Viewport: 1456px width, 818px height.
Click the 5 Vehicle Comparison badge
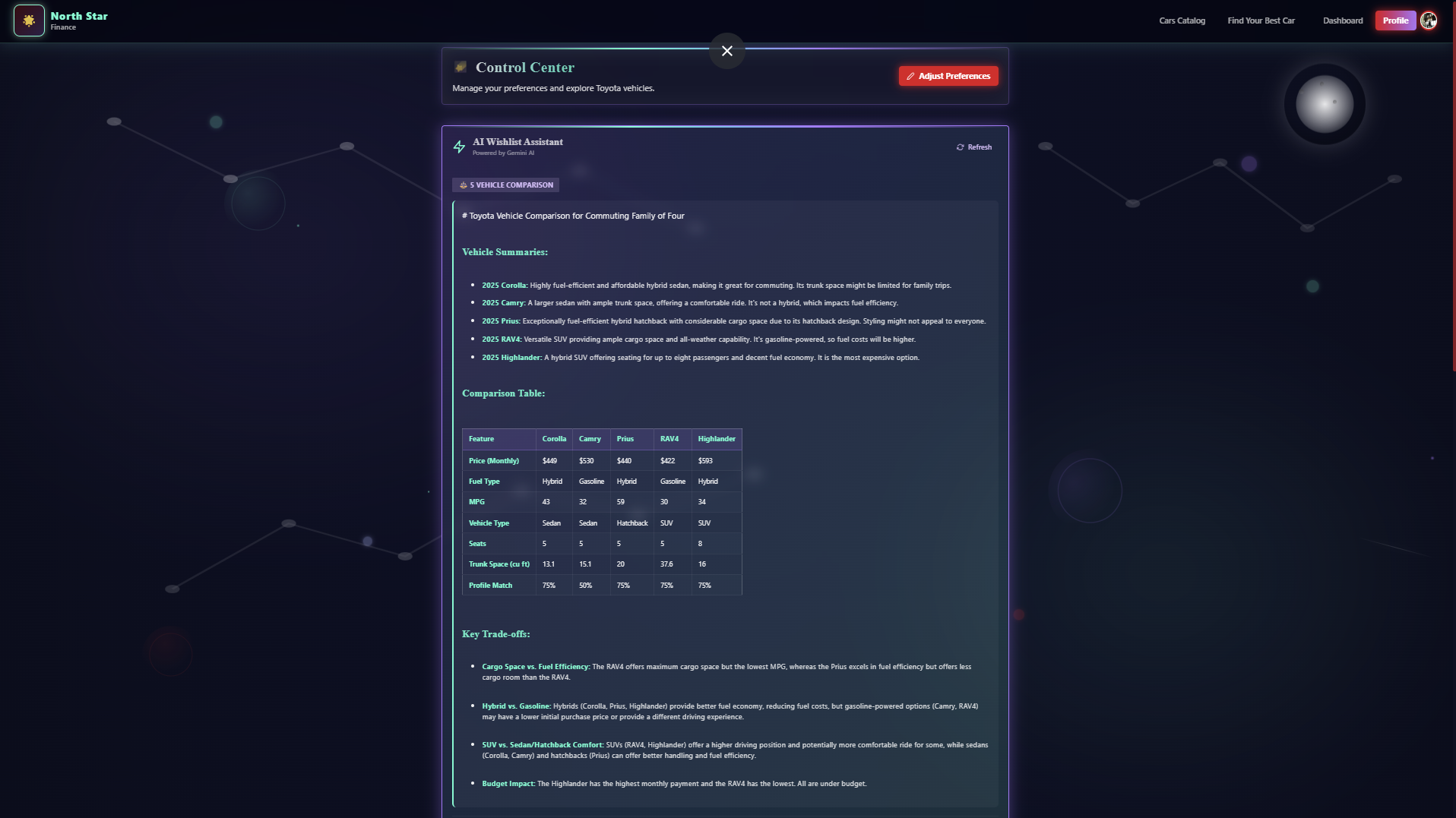coord(506,185)
